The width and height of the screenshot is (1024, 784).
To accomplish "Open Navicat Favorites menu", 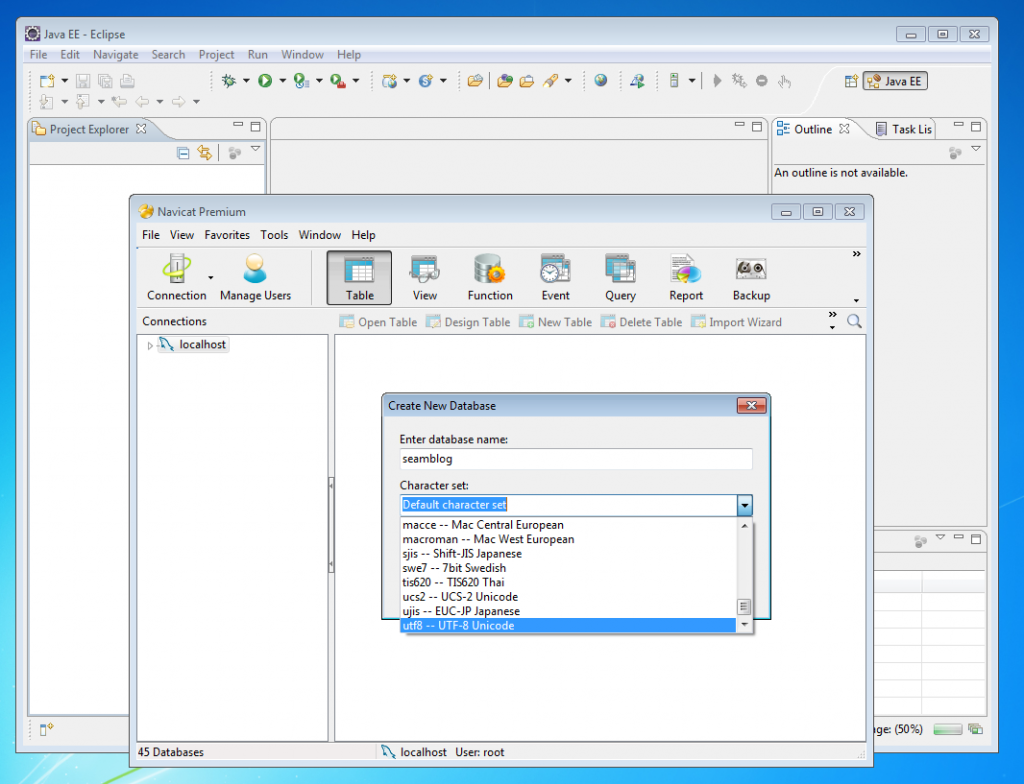I will tap(227, 235).
